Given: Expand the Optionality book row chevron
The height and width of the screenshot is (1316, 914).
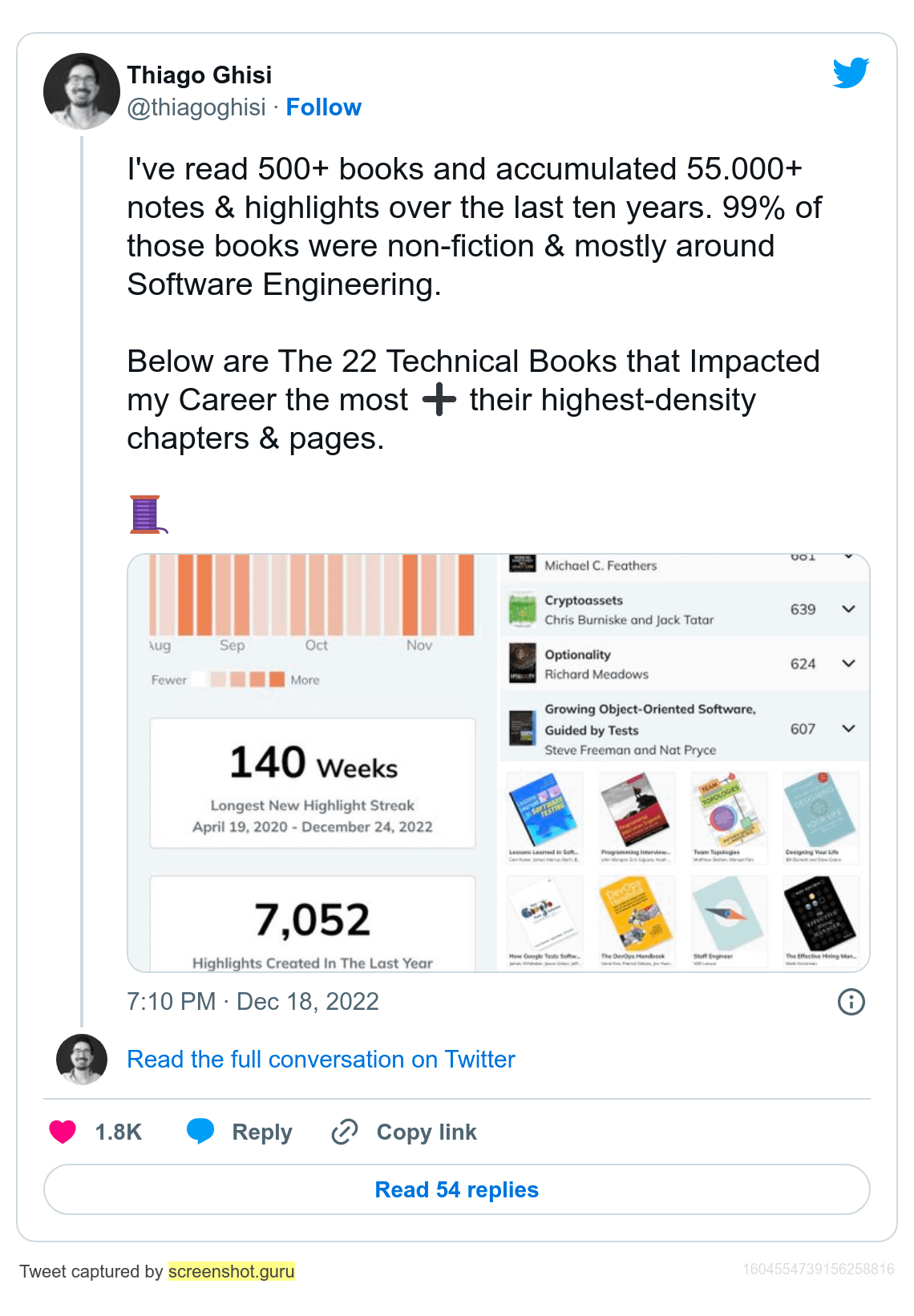Looking at the screenshot, I should (848, 664).
